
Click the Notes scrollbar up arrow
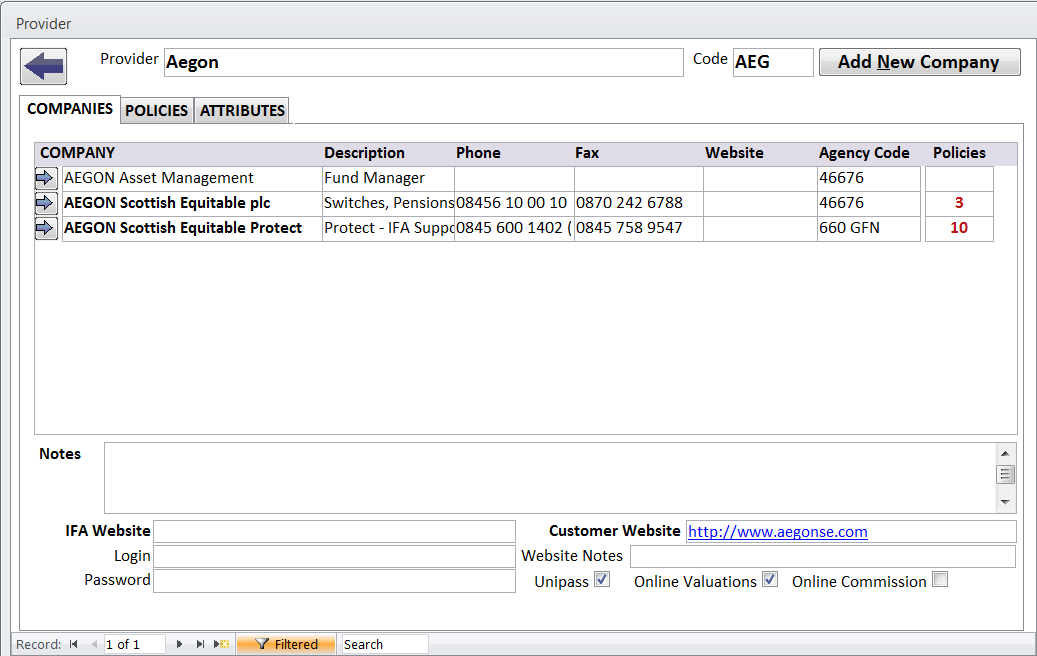point(1005,454)
